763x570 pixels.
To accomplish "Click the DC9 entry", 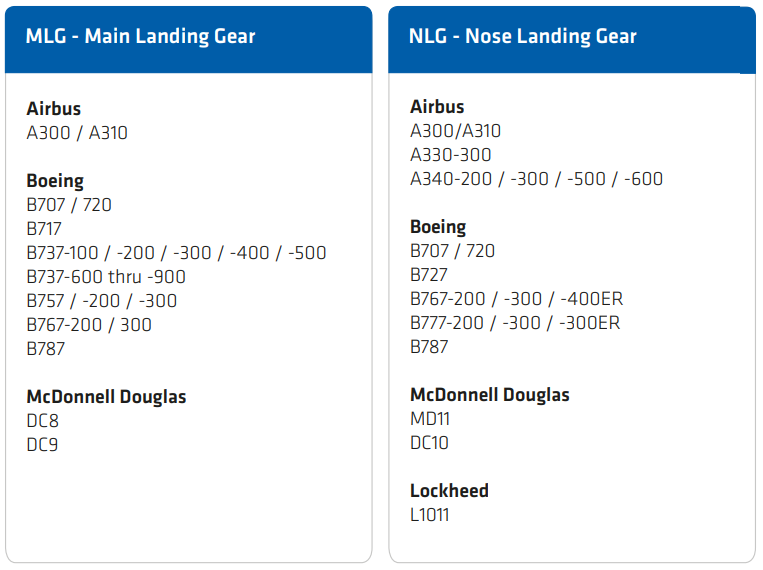I will point(43,445).
